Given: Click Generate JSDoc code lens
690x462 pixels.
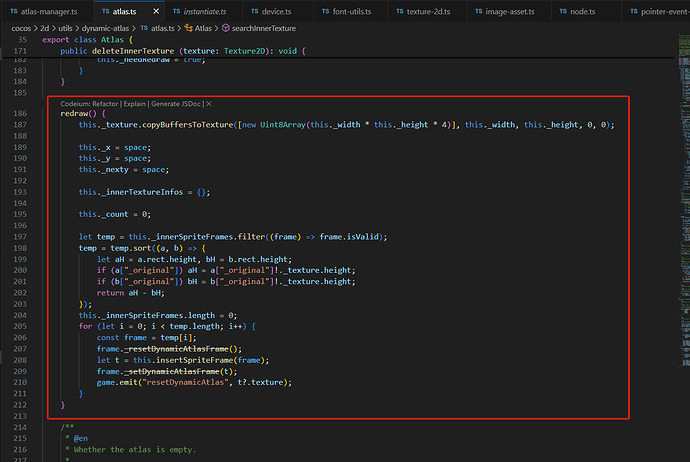Looking at the screenshot, I should tap(176, 104).
